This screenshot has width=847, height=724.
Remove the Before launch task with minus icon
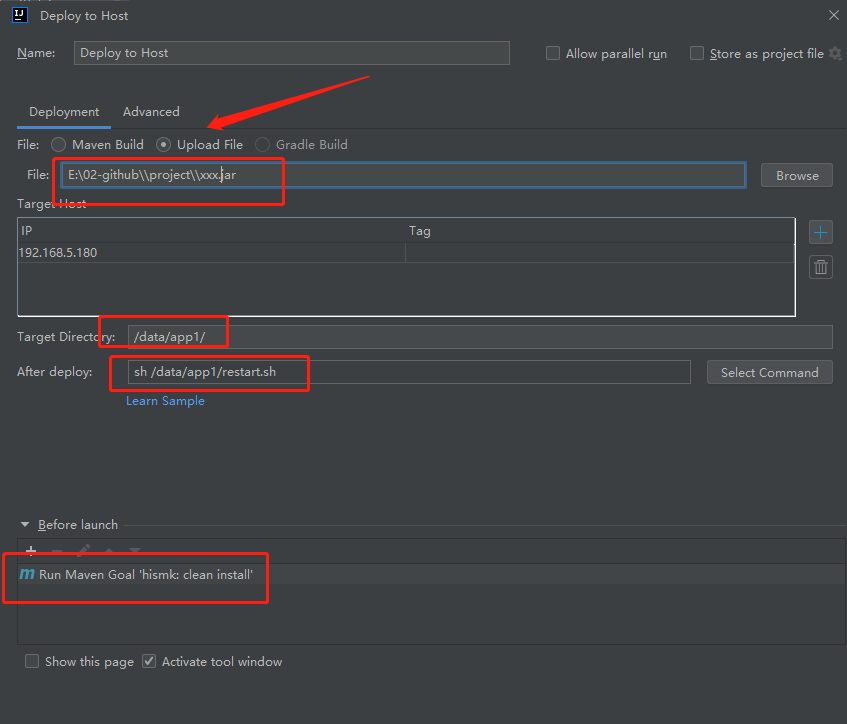(56, 549)
